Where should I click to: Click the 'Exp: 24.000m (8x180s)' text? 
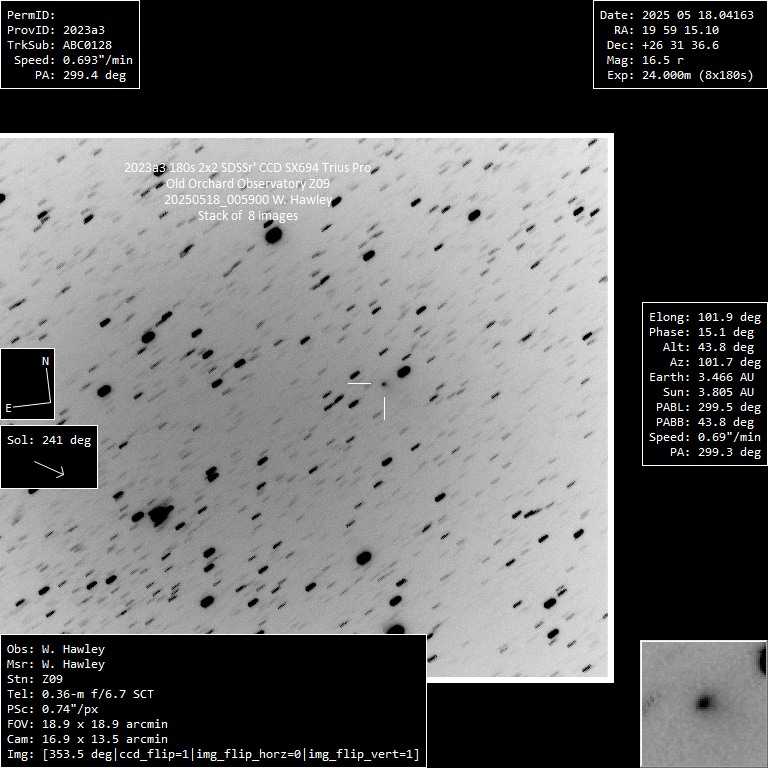click(680, 75)
